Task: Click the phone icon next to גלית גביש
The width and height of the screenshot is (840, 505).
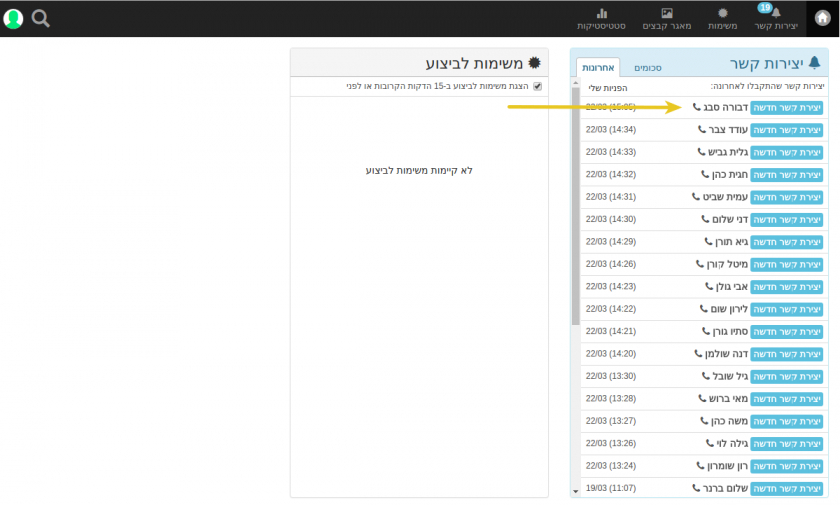Action: [701, 152]
